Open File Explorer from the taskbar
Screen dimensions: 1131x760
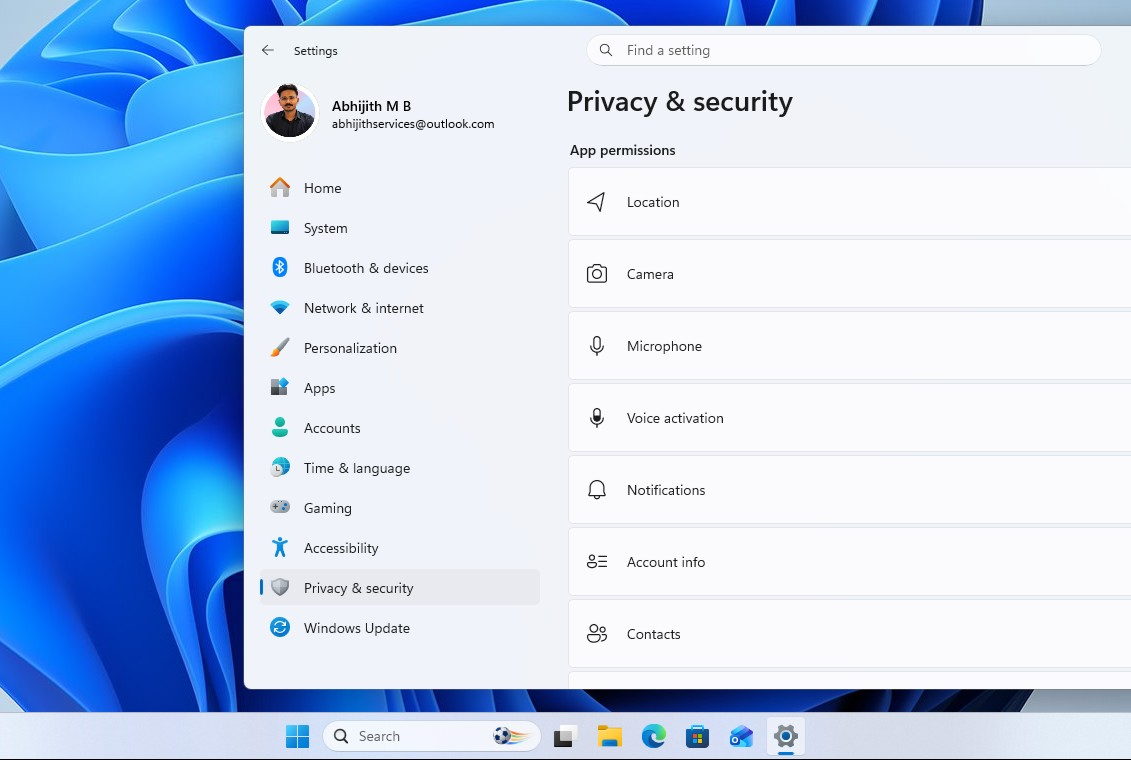[x=609, y=736]
